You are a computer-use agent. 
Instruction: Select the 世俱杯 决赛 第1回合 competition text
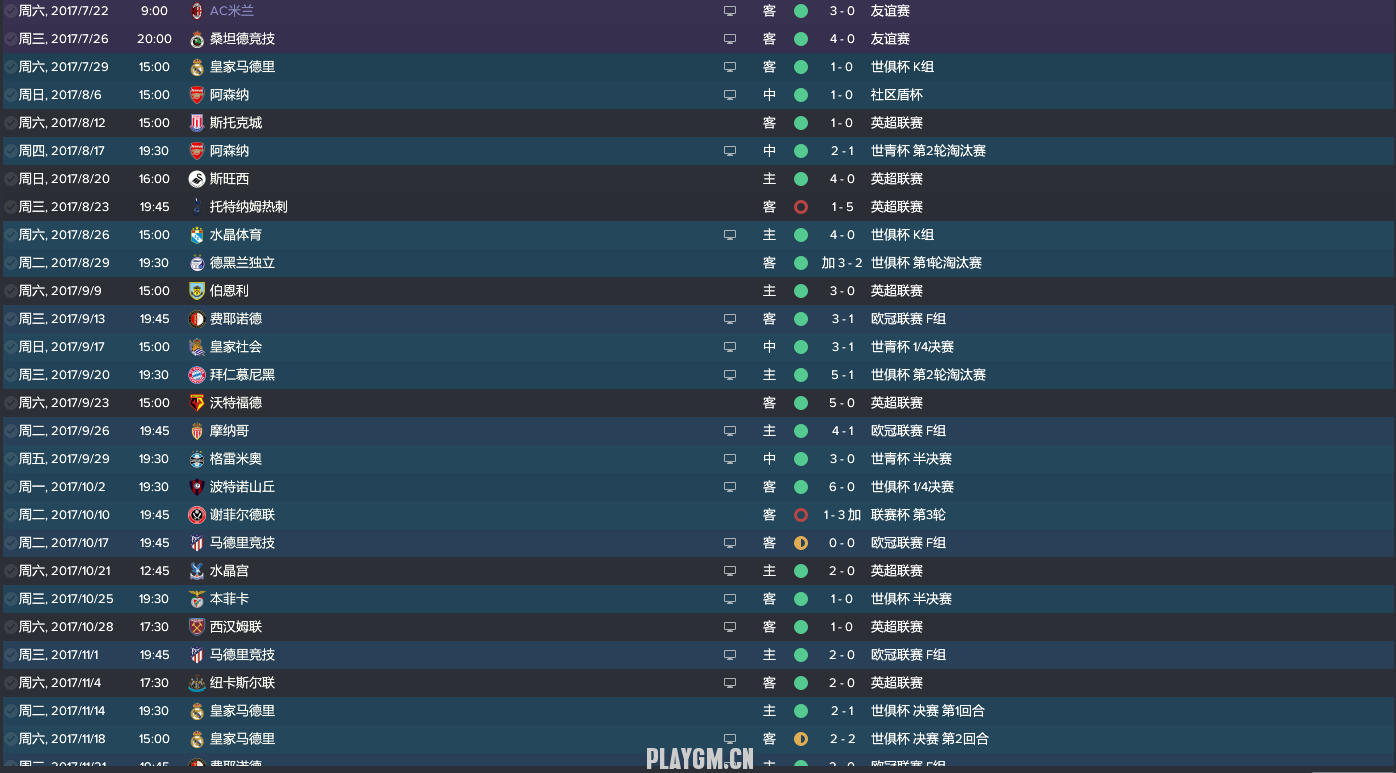[x=928, y=711]
